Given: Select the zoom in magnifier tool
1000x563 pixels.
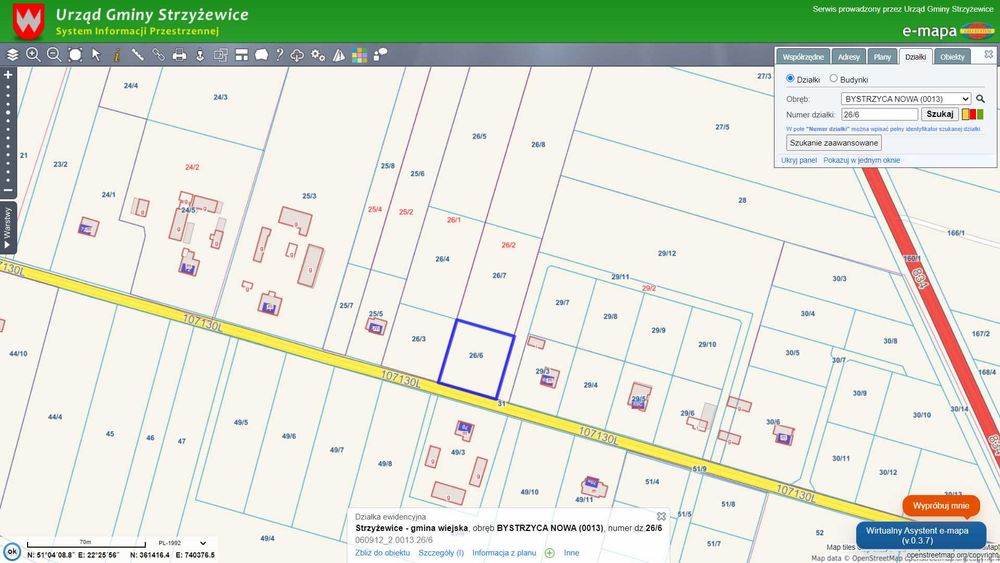Looking at the screenshot, I should coord(33,55).
